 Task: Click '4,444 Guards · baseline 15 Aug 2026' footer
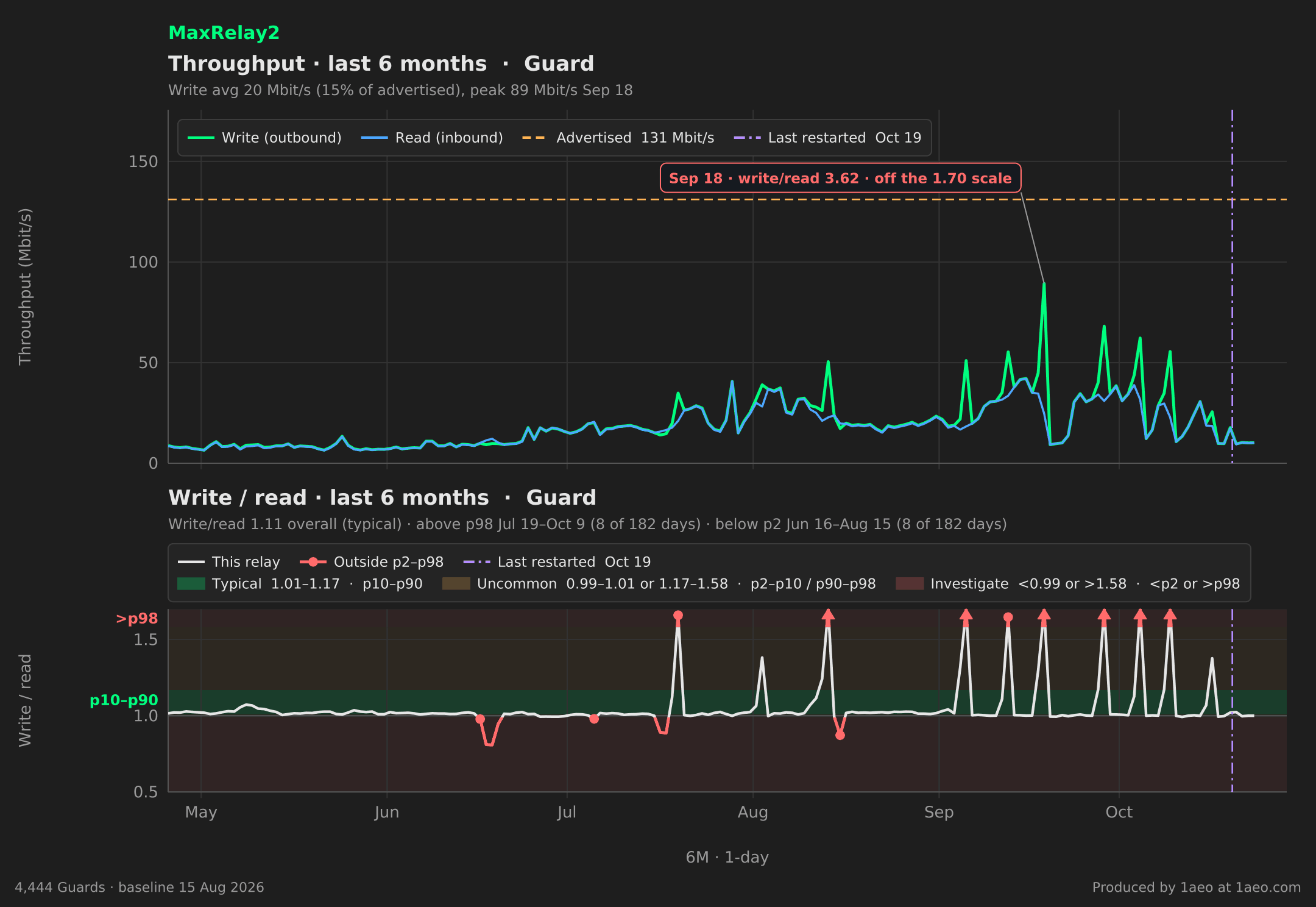click(140, 887)
